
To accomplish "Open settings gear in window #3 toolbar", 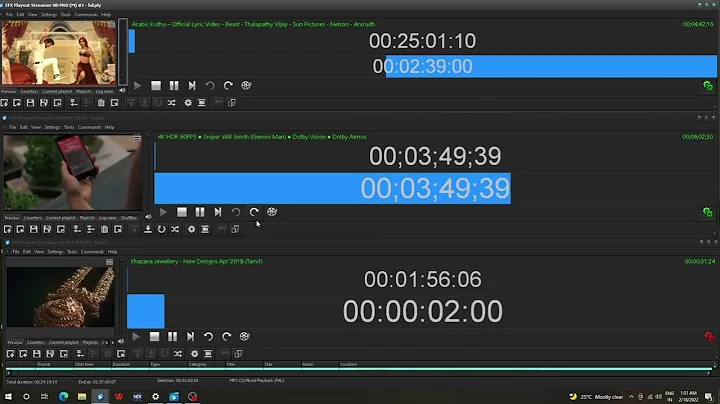I will coord(195,354).
